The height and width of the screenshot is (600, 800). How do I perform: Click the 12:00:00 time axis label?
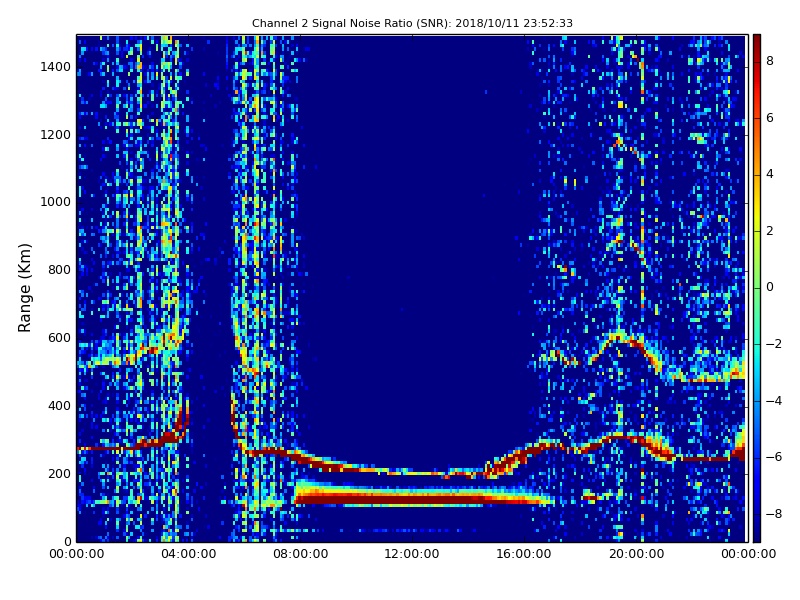(412, 554)
